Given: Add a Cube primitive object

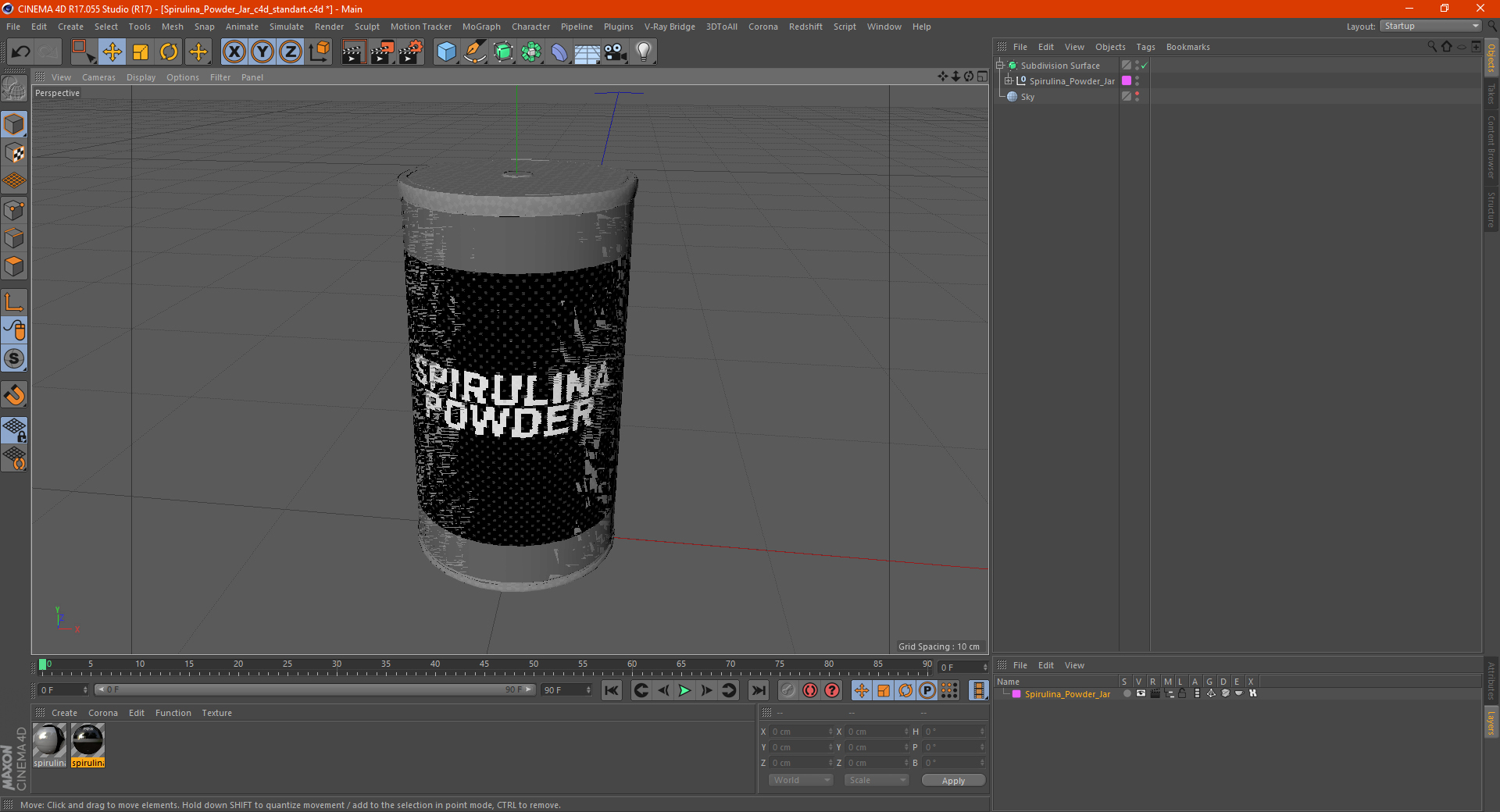Looking at the screenshot, I should [446, 52].
